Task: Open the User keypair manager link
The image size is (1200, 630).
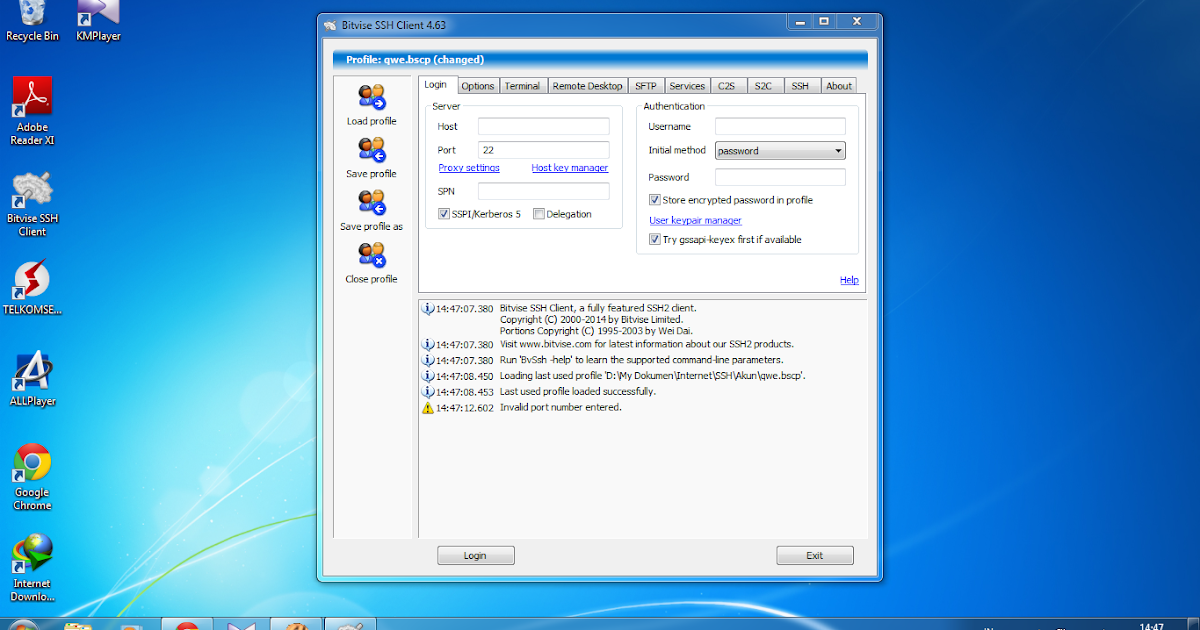Action: pyautogui.click(x=695, y=220)
